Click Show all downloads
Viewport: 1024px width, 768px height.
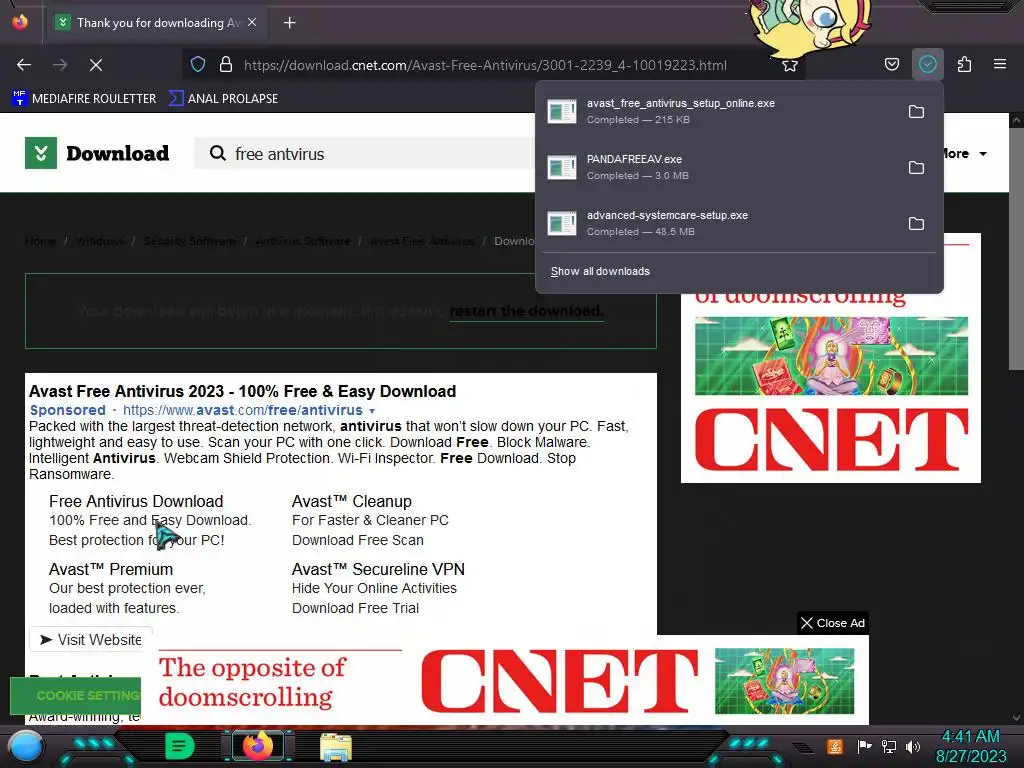pyautogui.click(x=600, y=271)
